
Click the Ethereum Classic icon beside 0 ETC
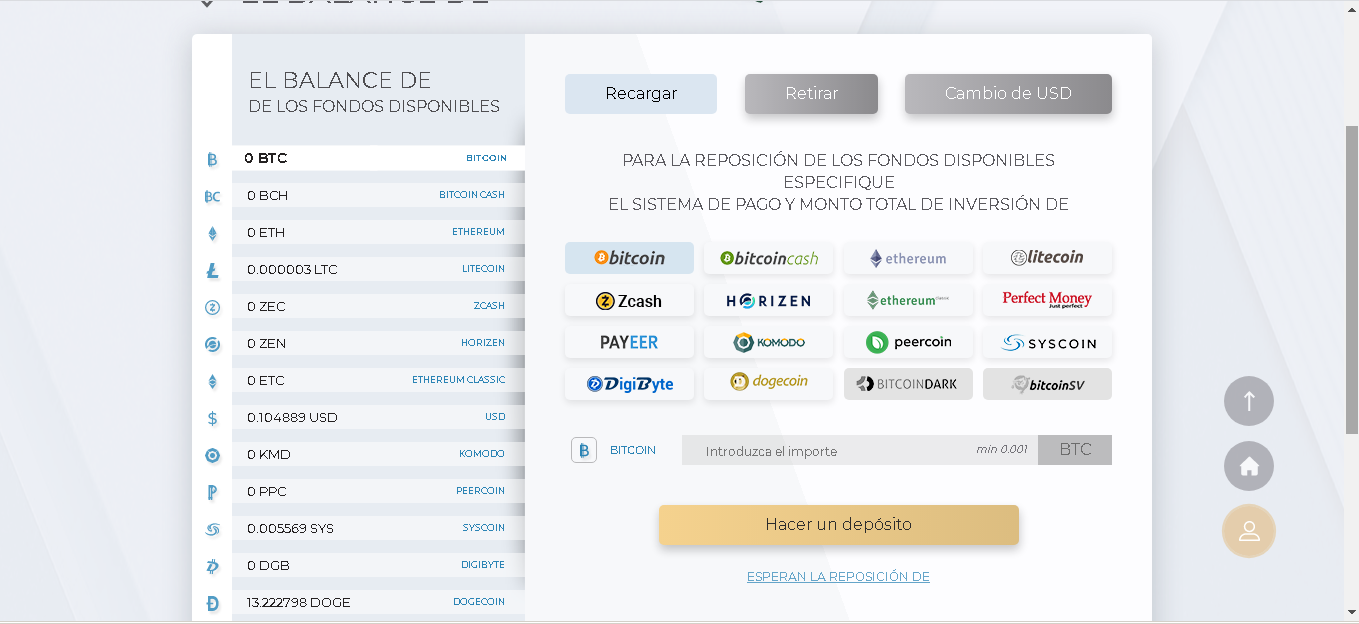point(212,381)
